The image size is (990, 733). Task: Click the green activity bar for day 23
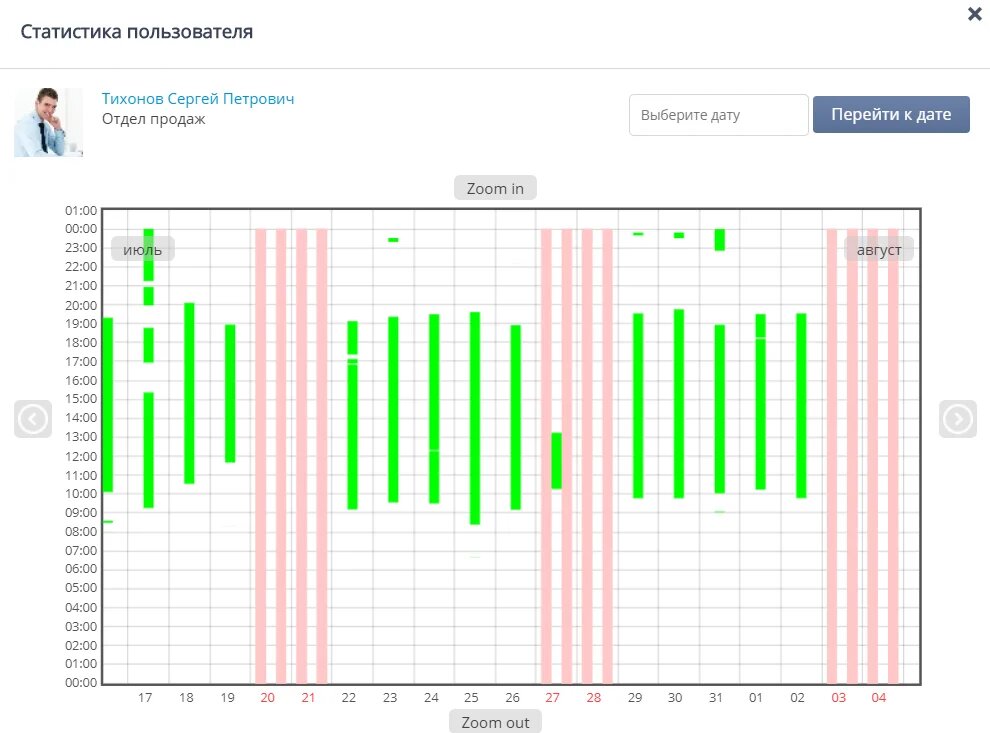393,410
